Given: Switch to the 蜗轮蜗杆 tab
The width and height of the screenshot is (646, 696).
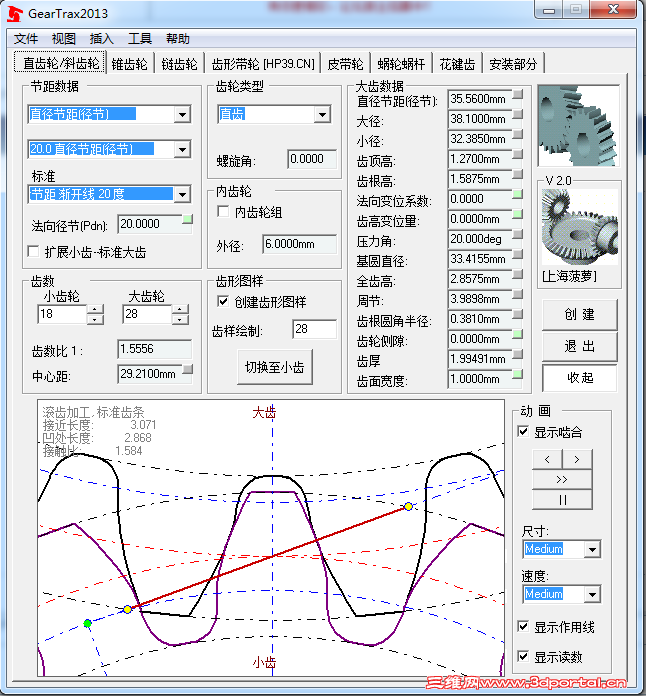Looking at the screenshot, I should (401, 64).
